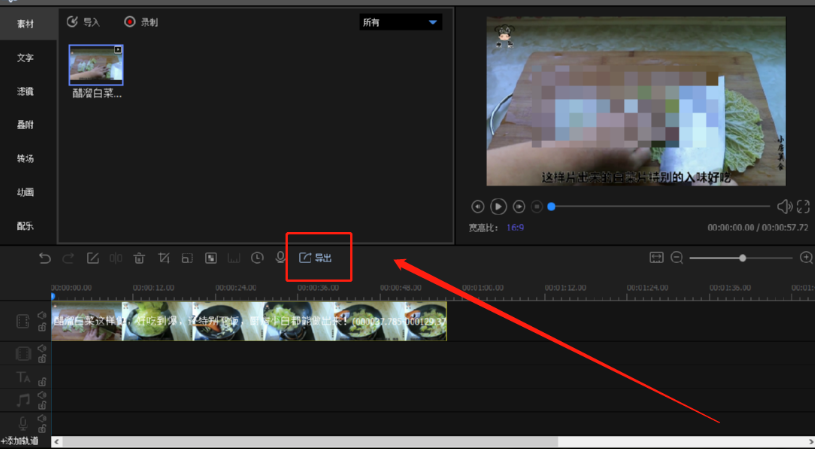This screenshot has width=815, height=449.
Task: Click the timeline ruler at 00:01:12.00
Action: pos(565,287)
